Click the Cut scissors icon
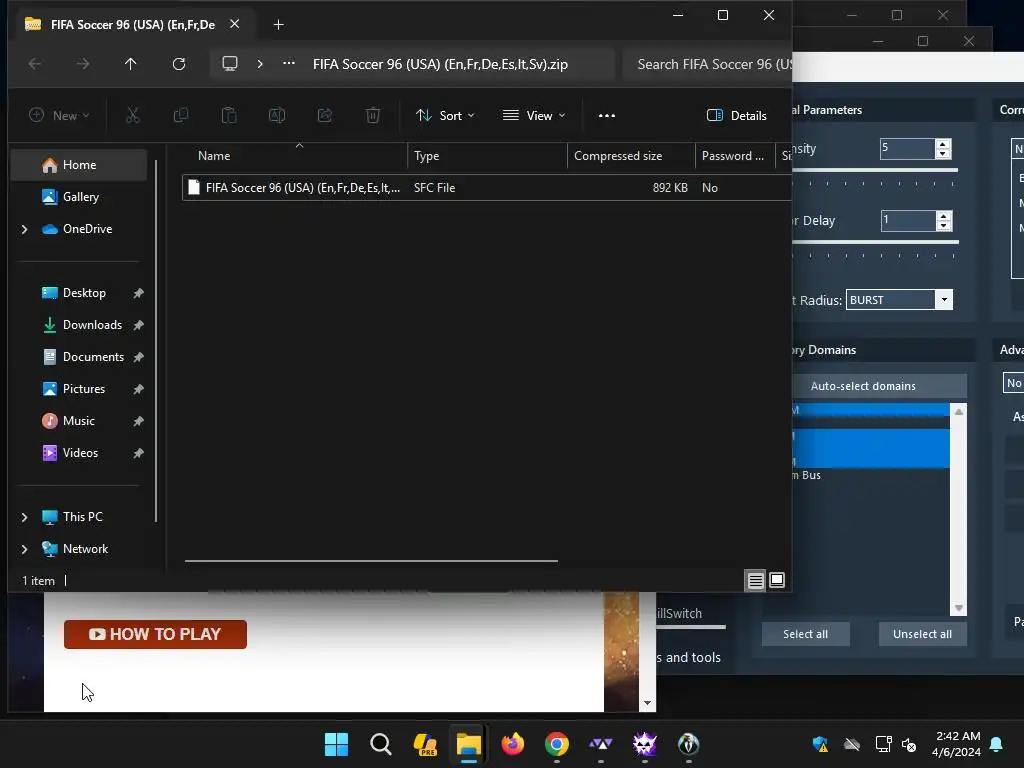This screenshot has width=1024, height=768. 133,116
